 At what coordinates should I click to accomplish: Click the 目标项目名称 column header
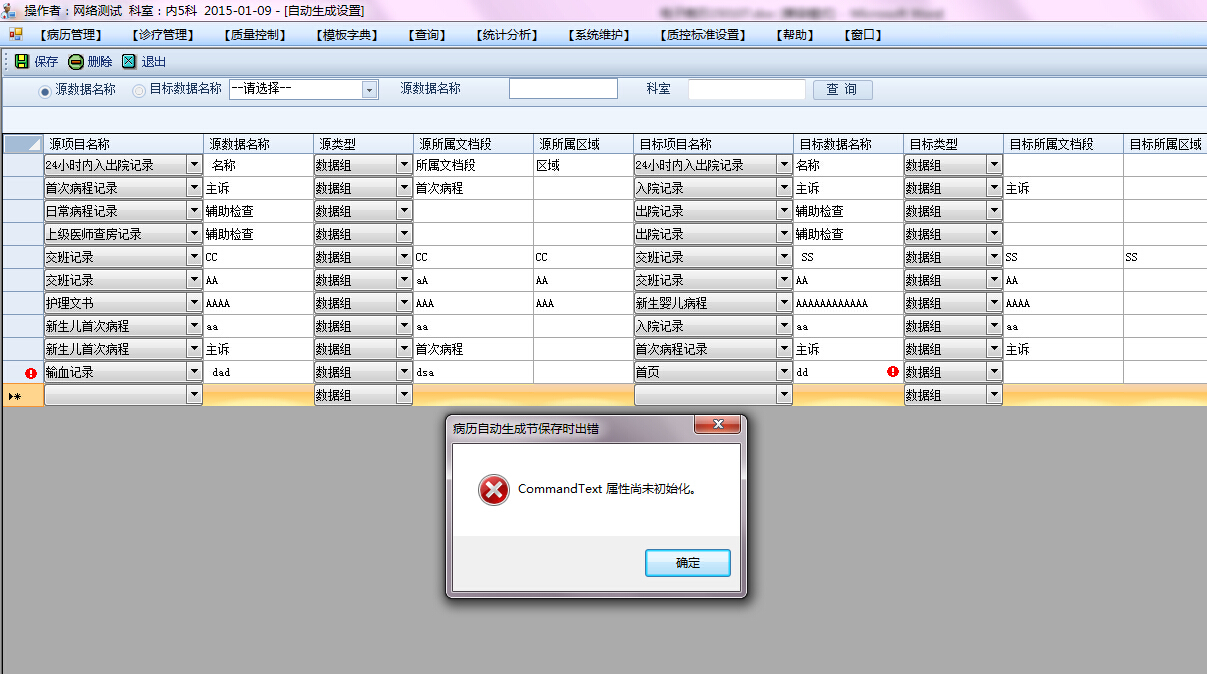pyautogui.click(x=714, y=144)
